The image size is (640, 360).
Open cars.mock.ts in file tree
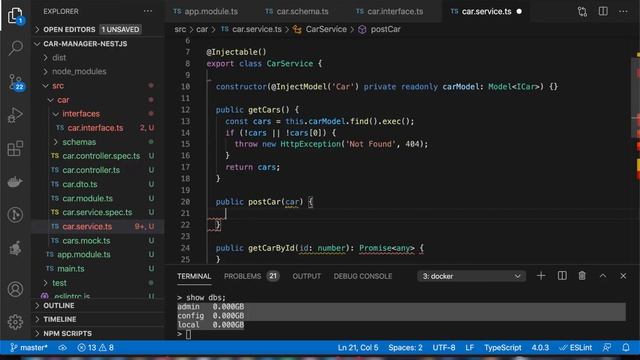[98, 241]
